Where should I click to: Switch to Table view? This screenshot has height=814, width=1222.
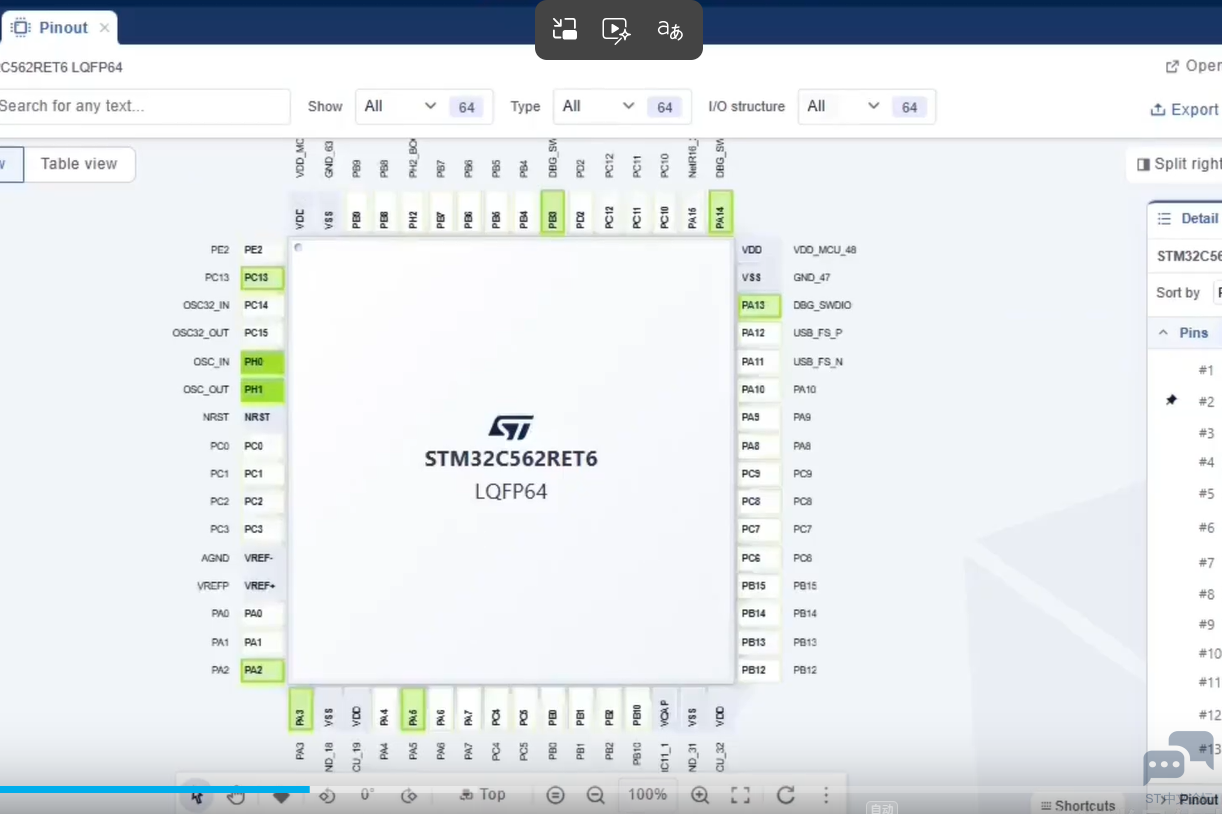(x=79, y=164)
